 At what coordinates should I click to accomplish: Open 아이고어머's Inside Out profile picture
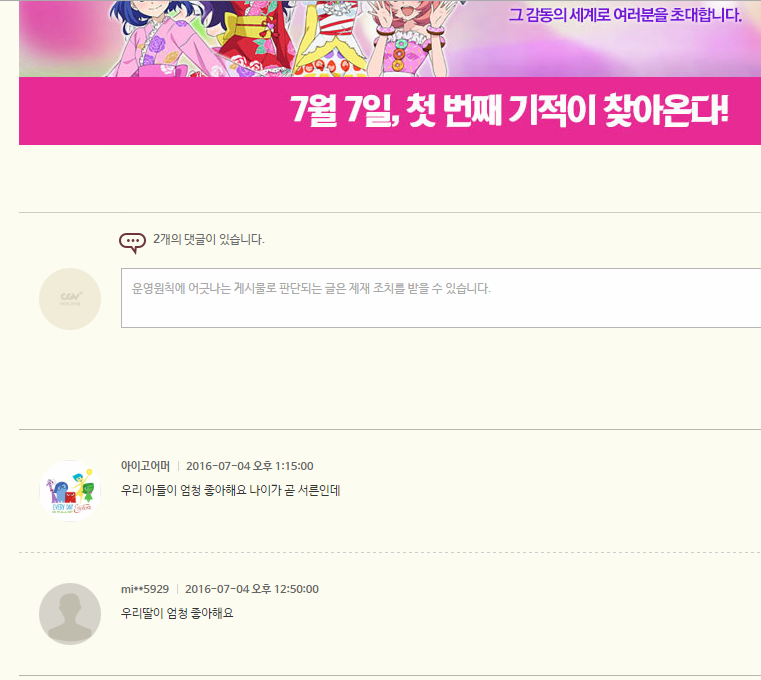[70, 491]
